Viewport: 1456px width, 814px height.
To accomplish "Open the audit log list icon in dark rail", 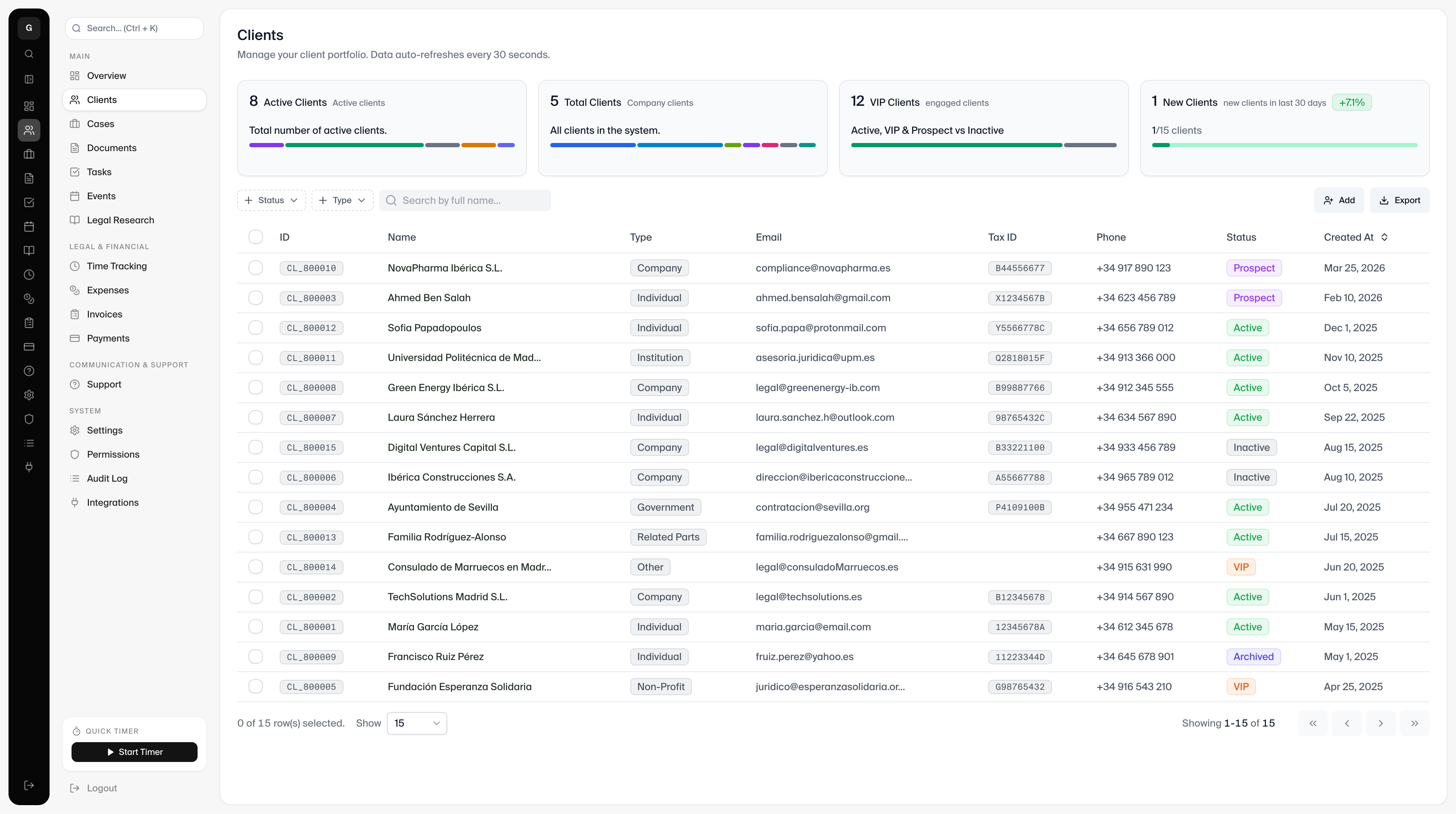I will coord(29,443).
